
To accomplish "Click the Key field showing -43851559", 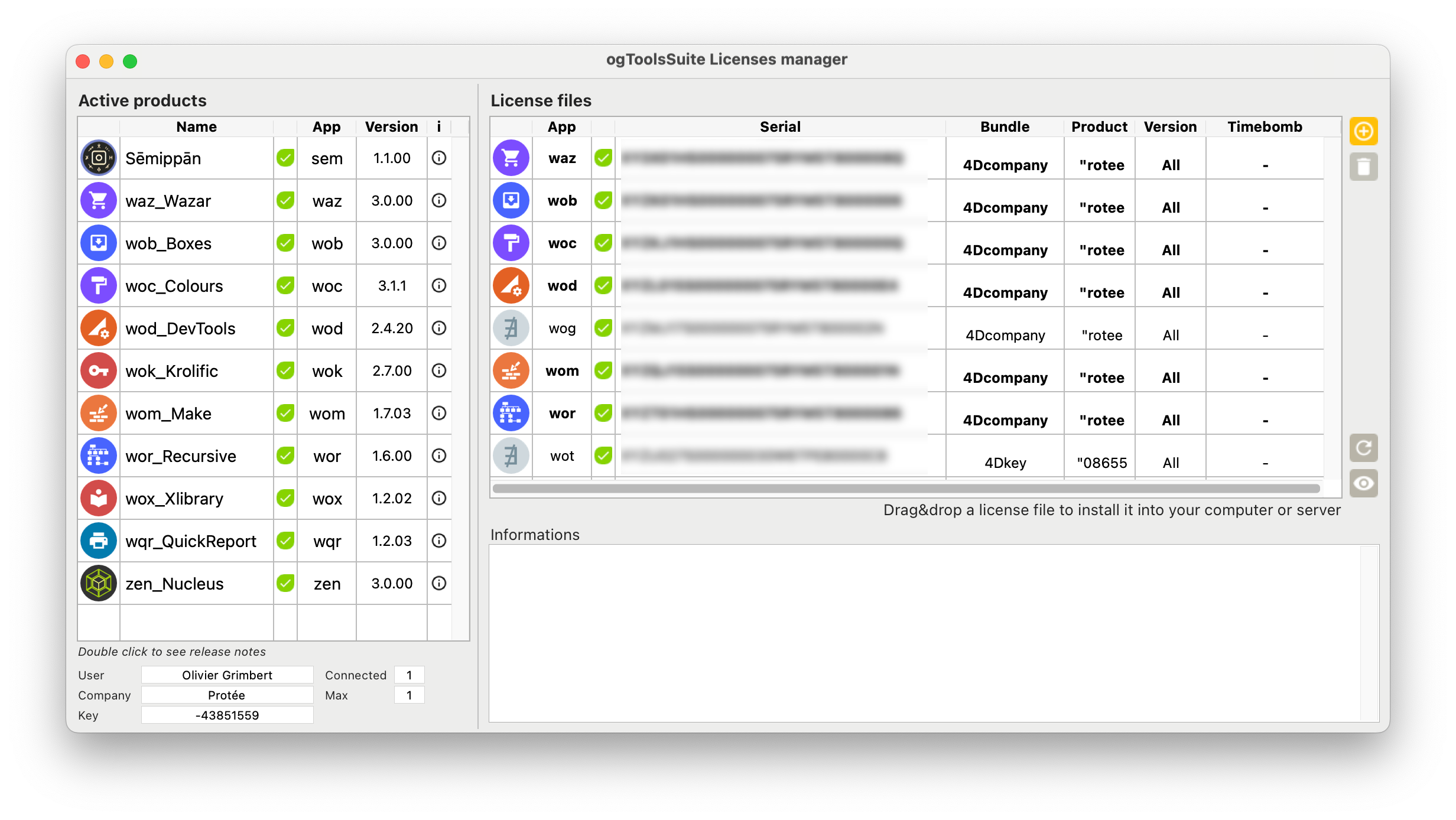I will (227, 715).
